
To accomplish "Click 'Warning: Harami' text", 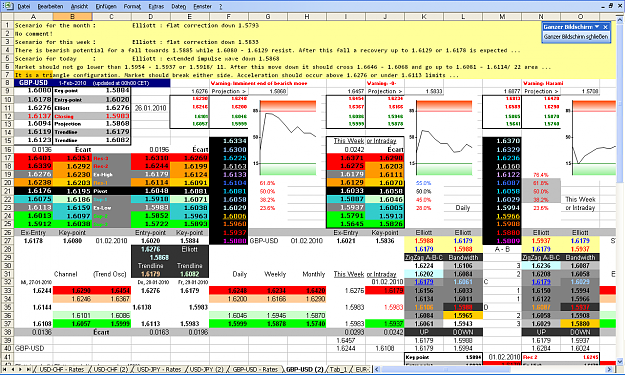I will (x=542, y=83).
